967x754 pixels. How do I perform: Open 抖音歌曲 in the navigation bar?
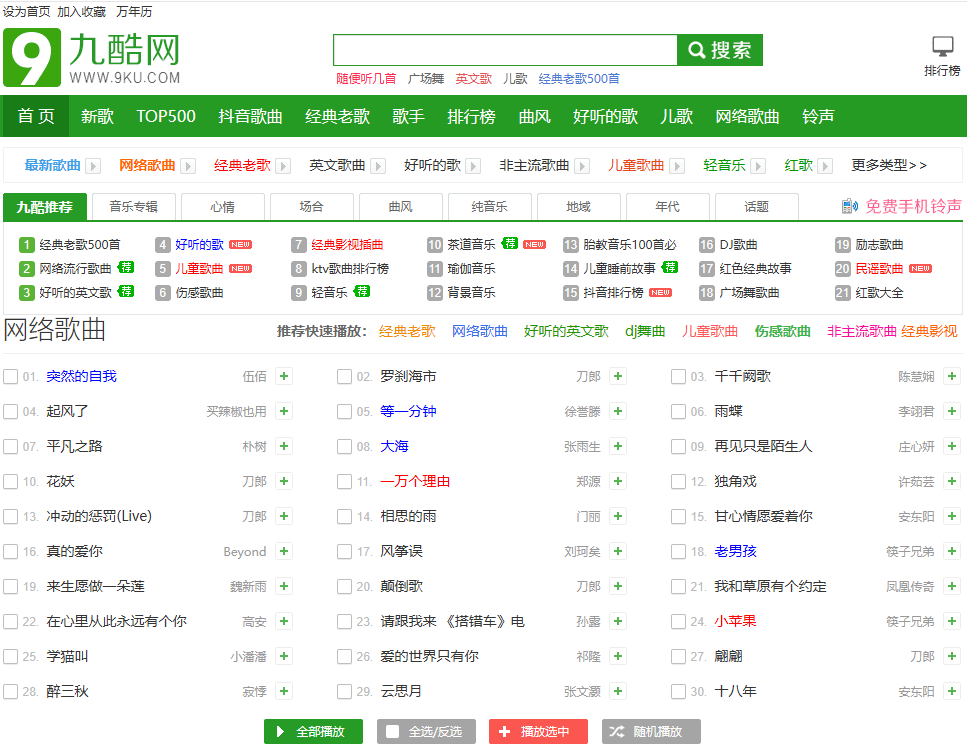[x=250, y=116]
